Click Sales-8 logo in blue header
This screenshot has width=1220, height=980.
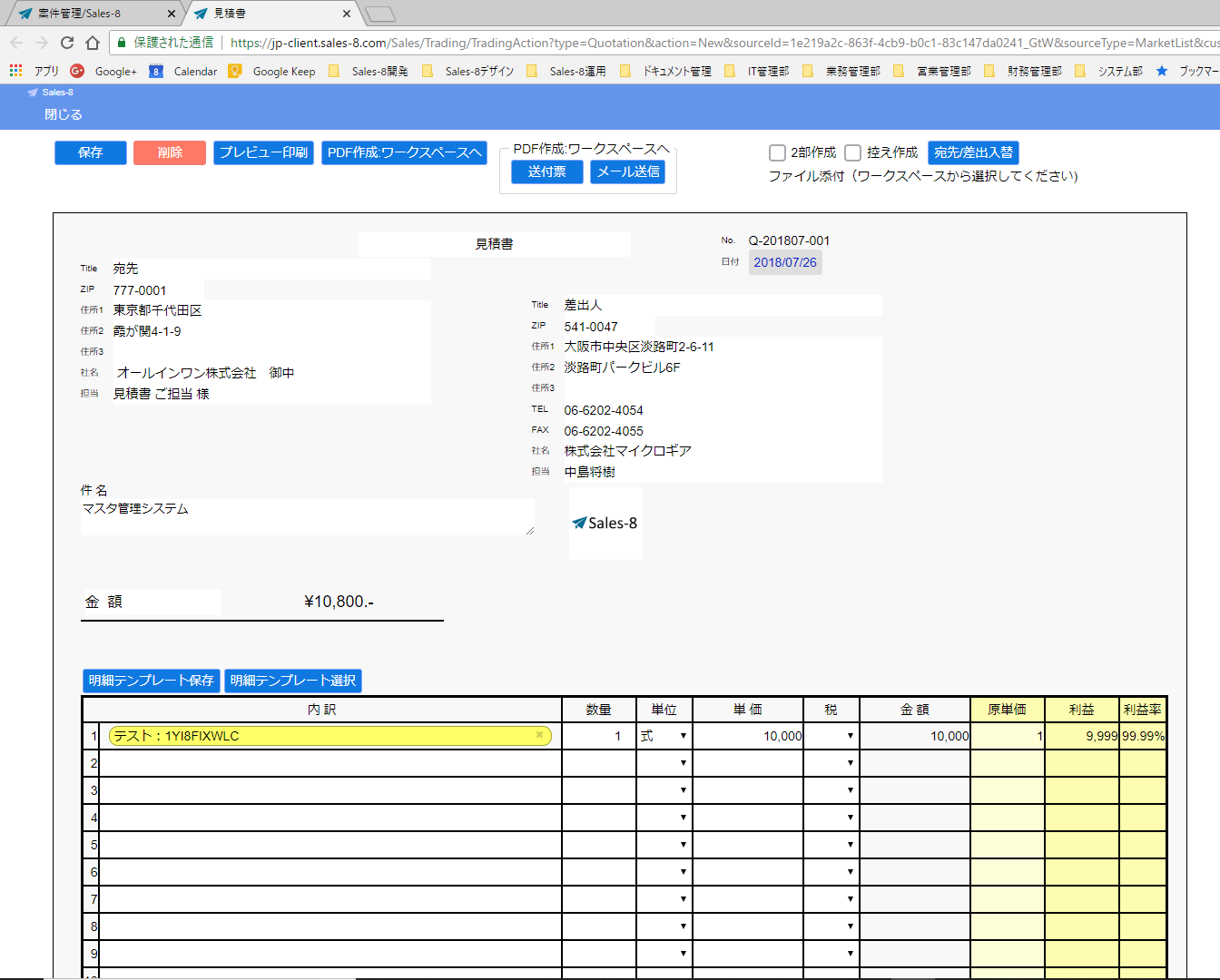tap(51, 93)
